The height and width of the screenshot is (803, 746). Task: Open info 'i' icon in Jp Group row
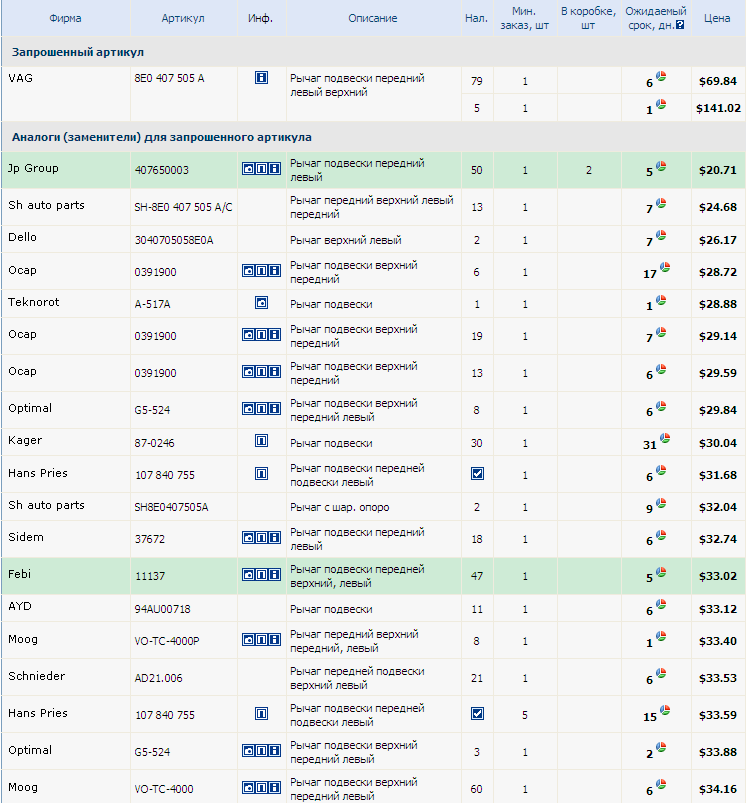point(274,168)
